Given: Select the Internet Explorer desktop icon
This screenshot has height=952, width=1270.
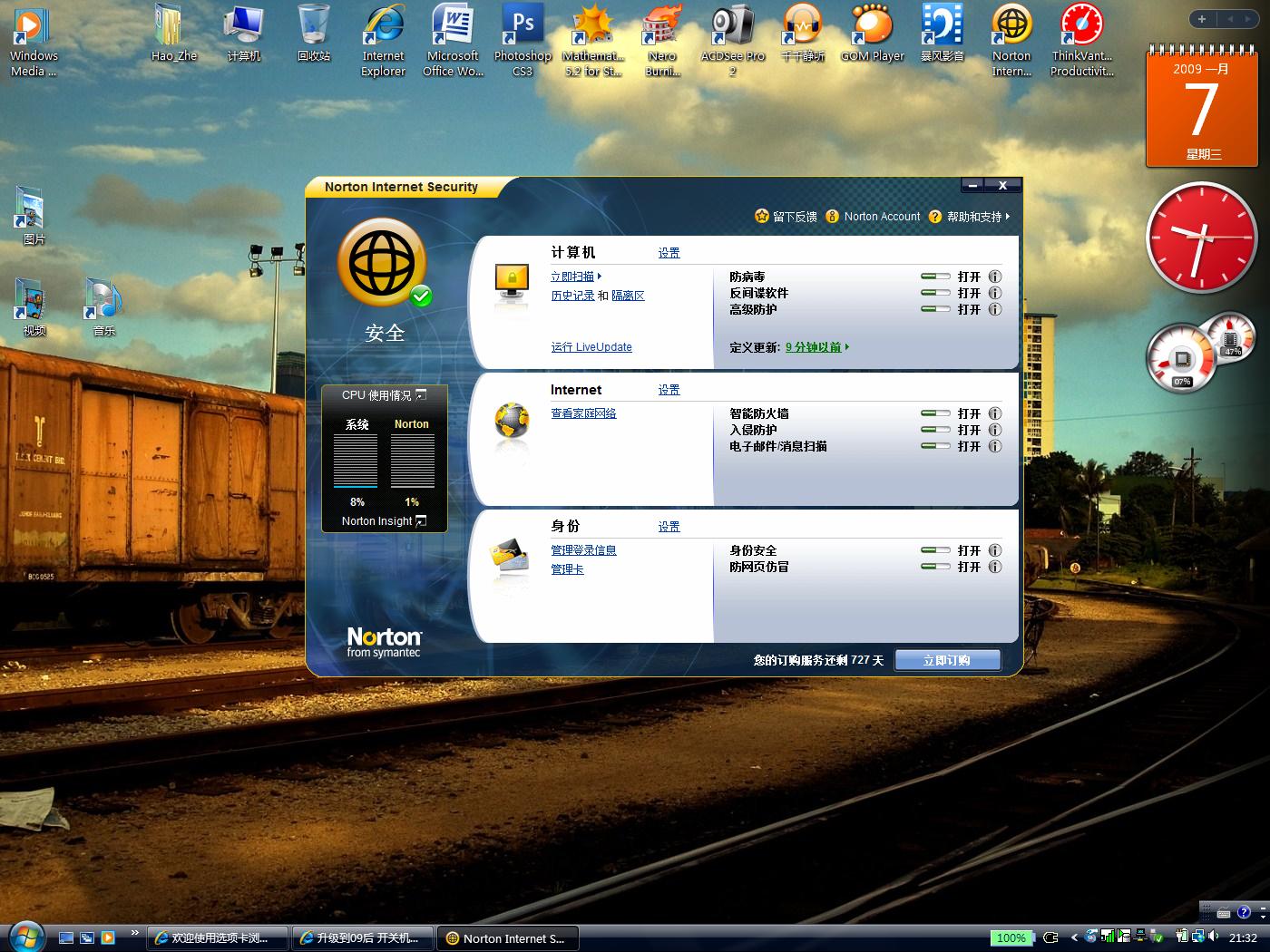Looking at the screenshot, I should pos(384,40).
